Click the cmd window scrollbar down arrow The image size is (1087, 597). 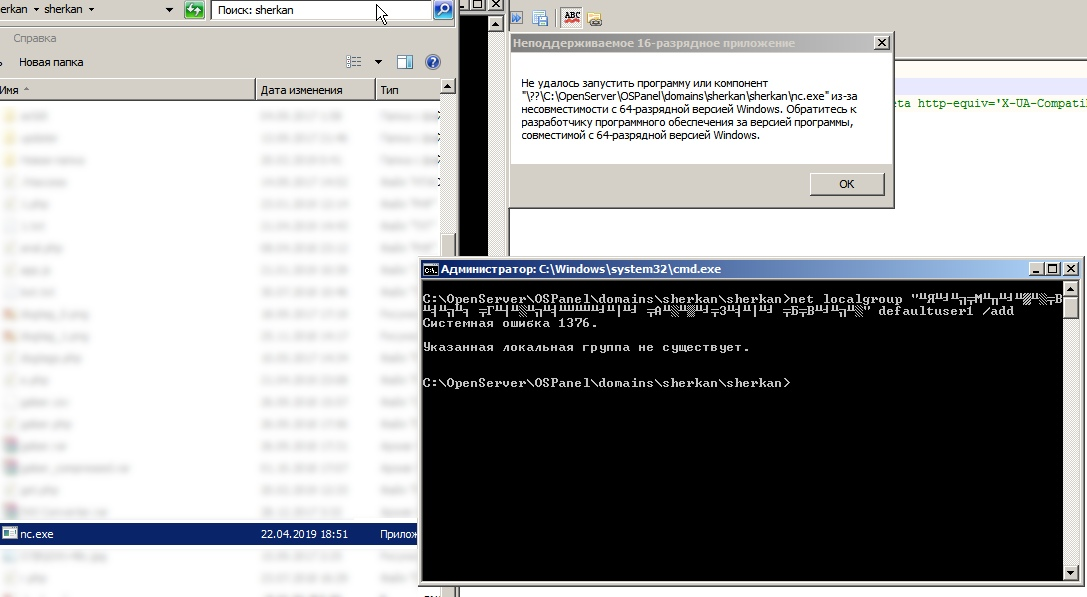coord(1071,572)
